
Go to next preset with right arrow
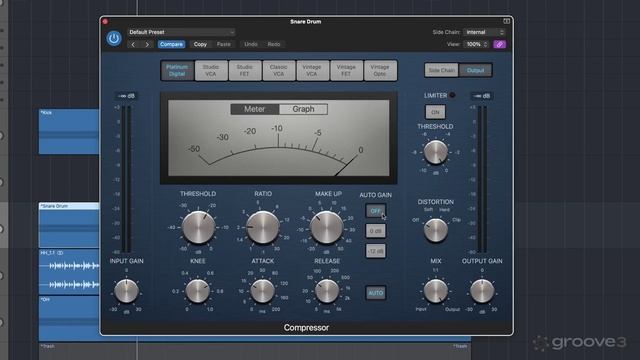(x=147, y=44)
